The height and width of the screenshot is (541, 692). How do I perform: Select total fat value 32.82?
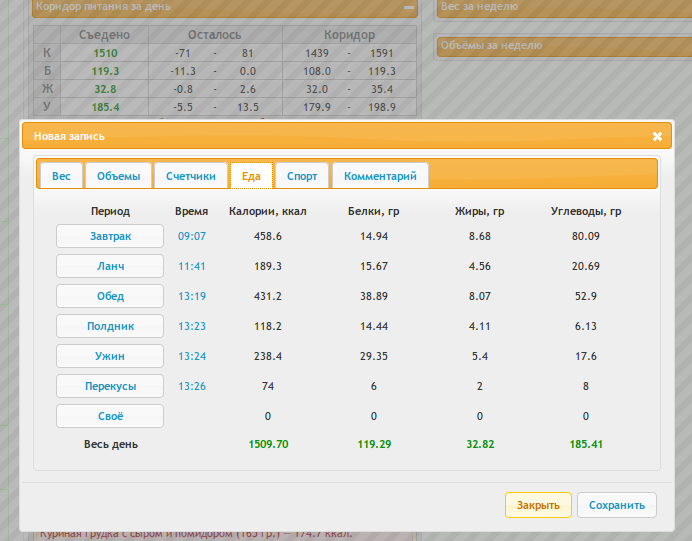(x=480, y=444)
